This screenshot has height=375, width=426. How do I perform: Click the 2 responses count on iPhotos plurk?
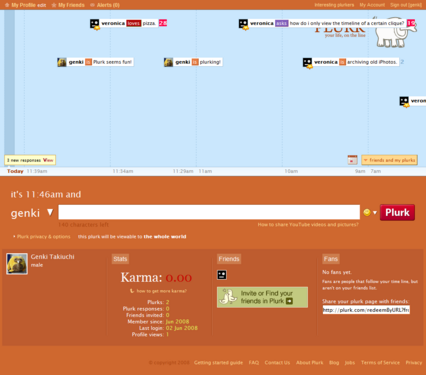pyautogui.click(x=402, y=62)
